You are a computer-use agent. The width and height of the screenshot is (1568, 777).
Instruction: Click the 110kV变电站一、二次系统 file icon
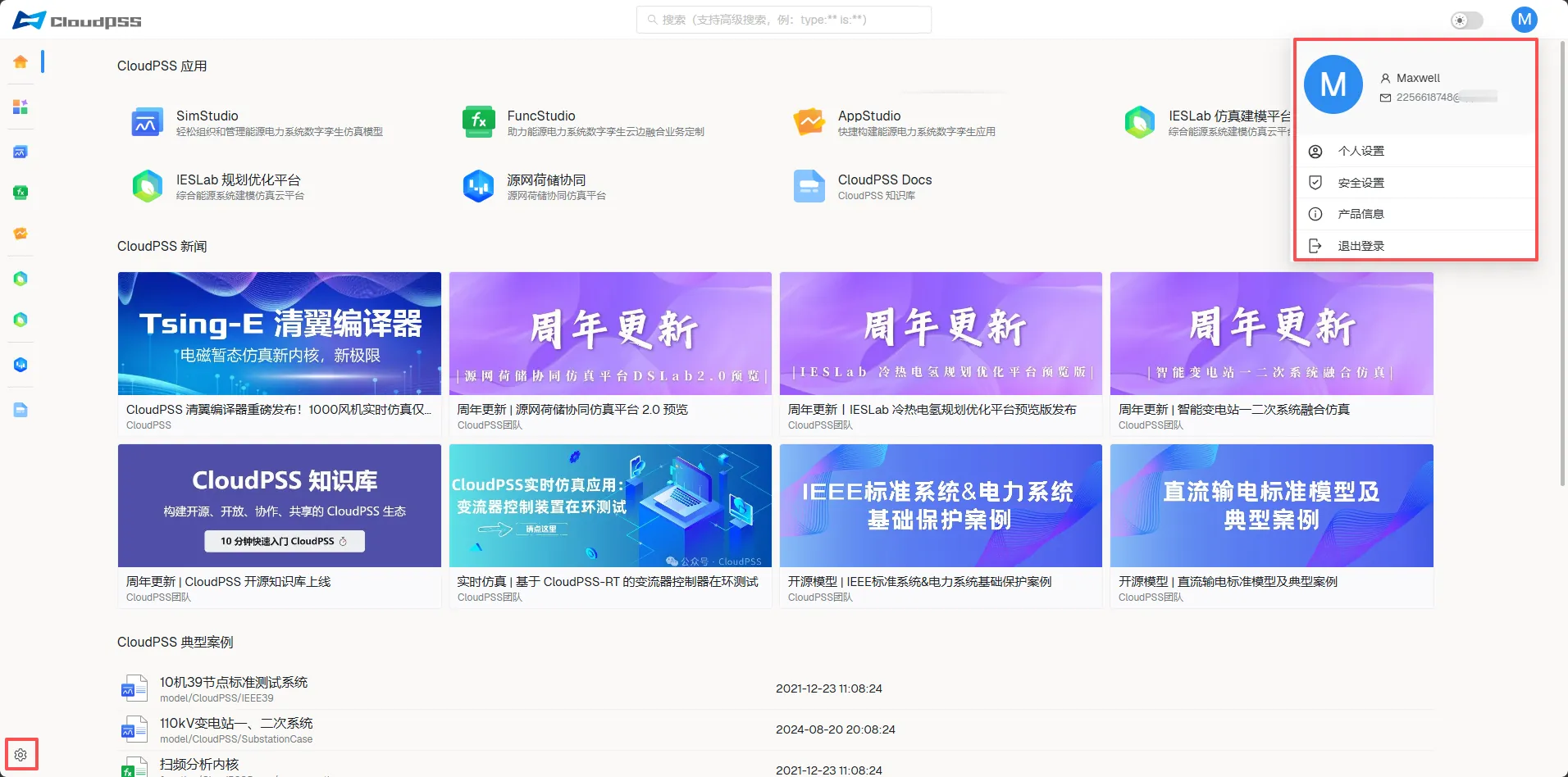coord(134,729)
